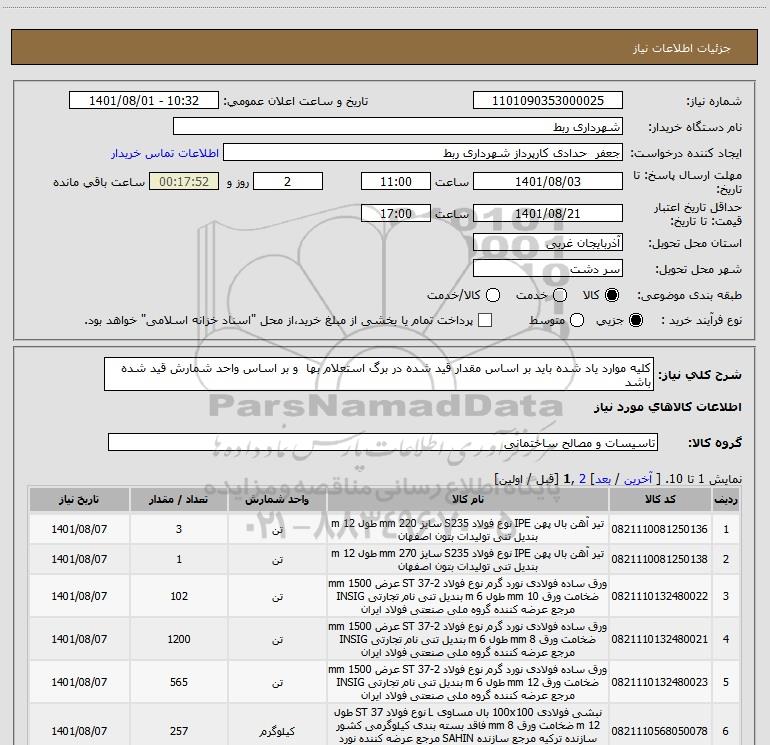Image resolution: width=770 pixels, height=745 pixels.
Task: Click the remaining time countdown 00:17:52
Action: click(184, 181)
